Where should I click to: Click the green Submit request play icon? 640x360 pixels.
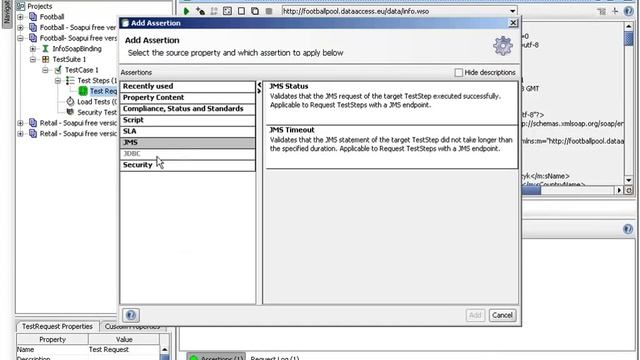186,11
